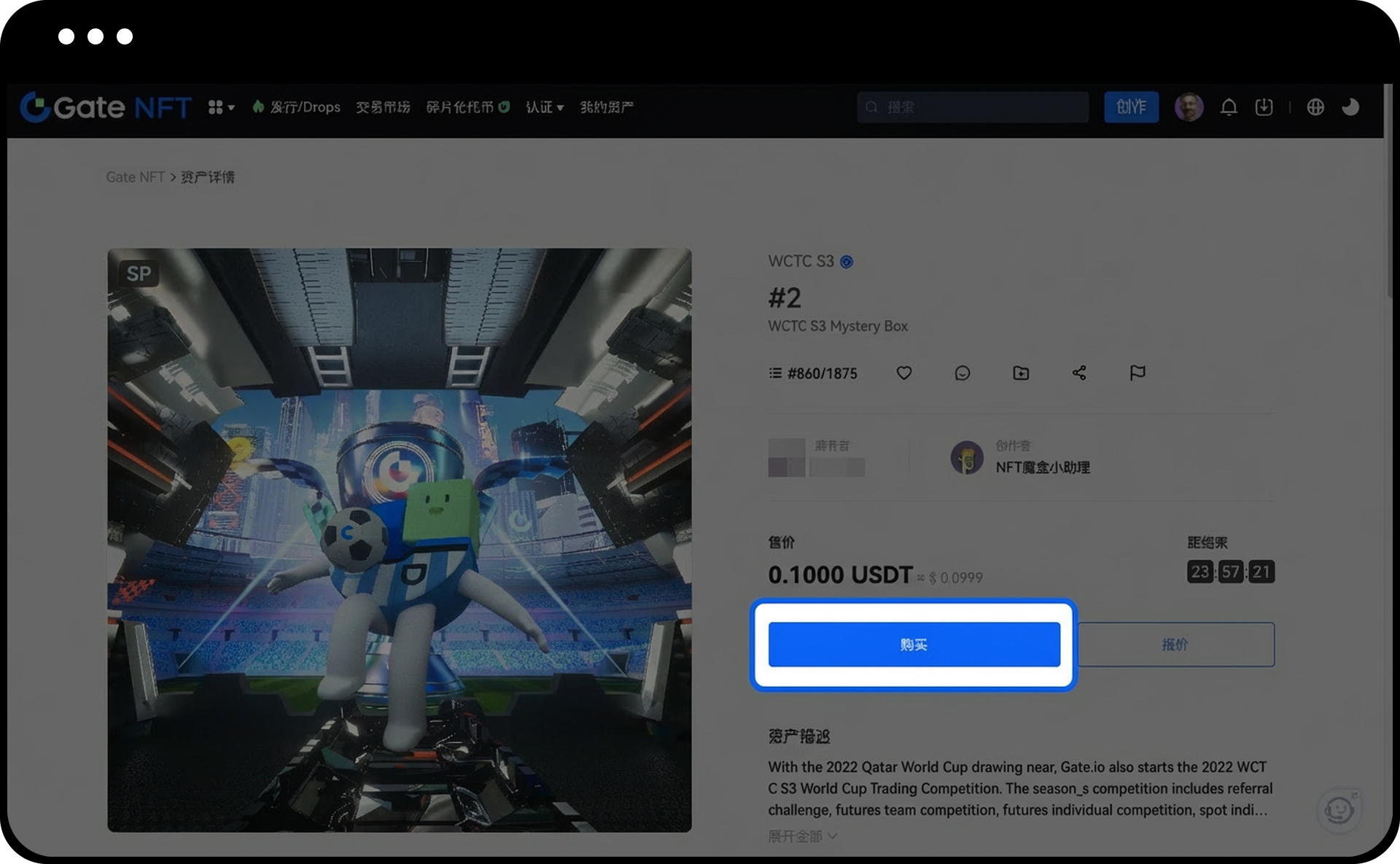Click the blue 购买 buy button
The image size is (1400, 864).
pos(914,645)
